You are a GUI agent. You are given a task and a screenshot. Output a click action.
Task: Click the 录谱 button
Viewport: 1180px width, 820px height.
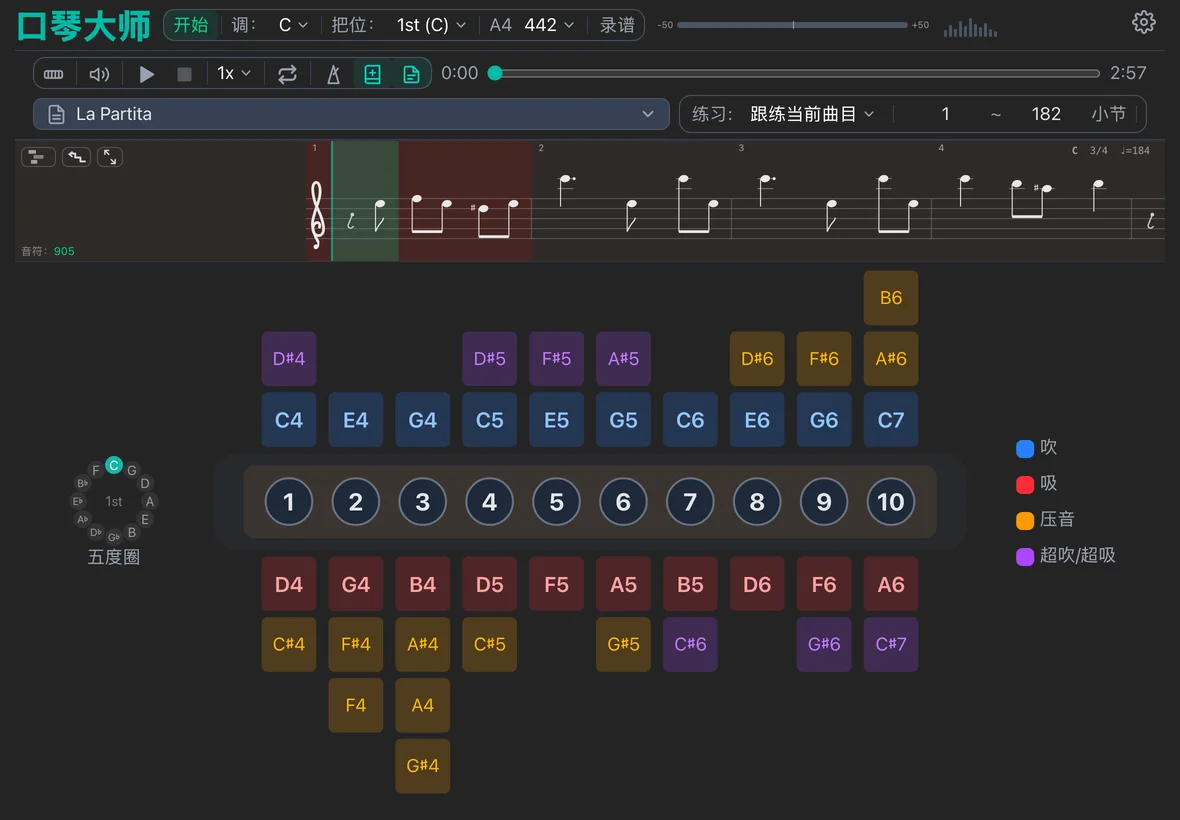(617, 24)
